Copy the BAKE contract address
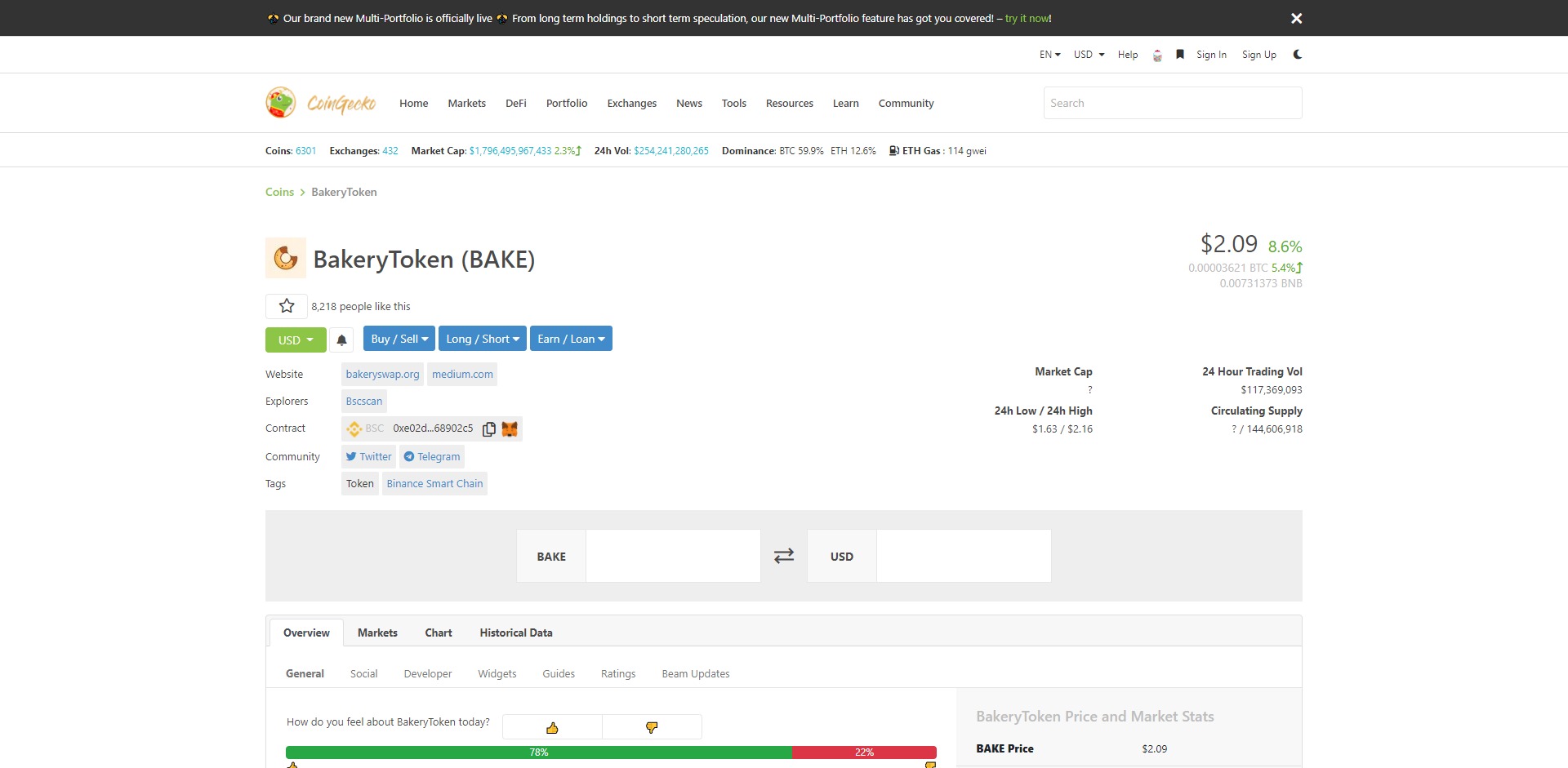The image size is (1568, 768). 489,428
